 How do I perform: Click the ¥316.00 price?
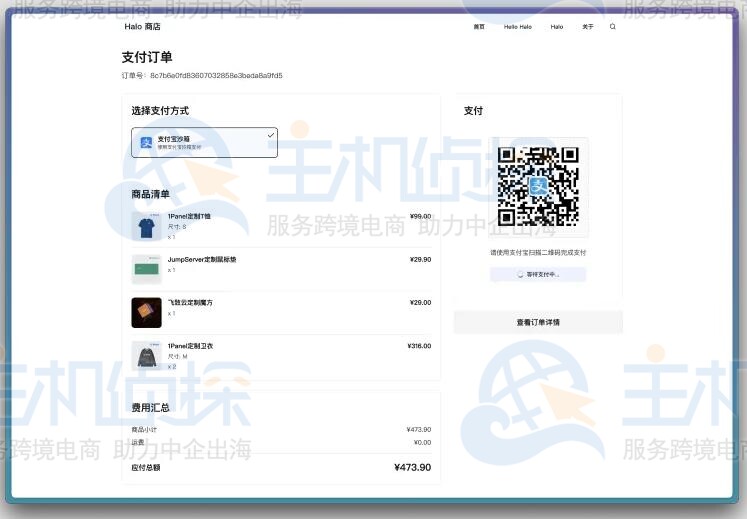(419, 346)
